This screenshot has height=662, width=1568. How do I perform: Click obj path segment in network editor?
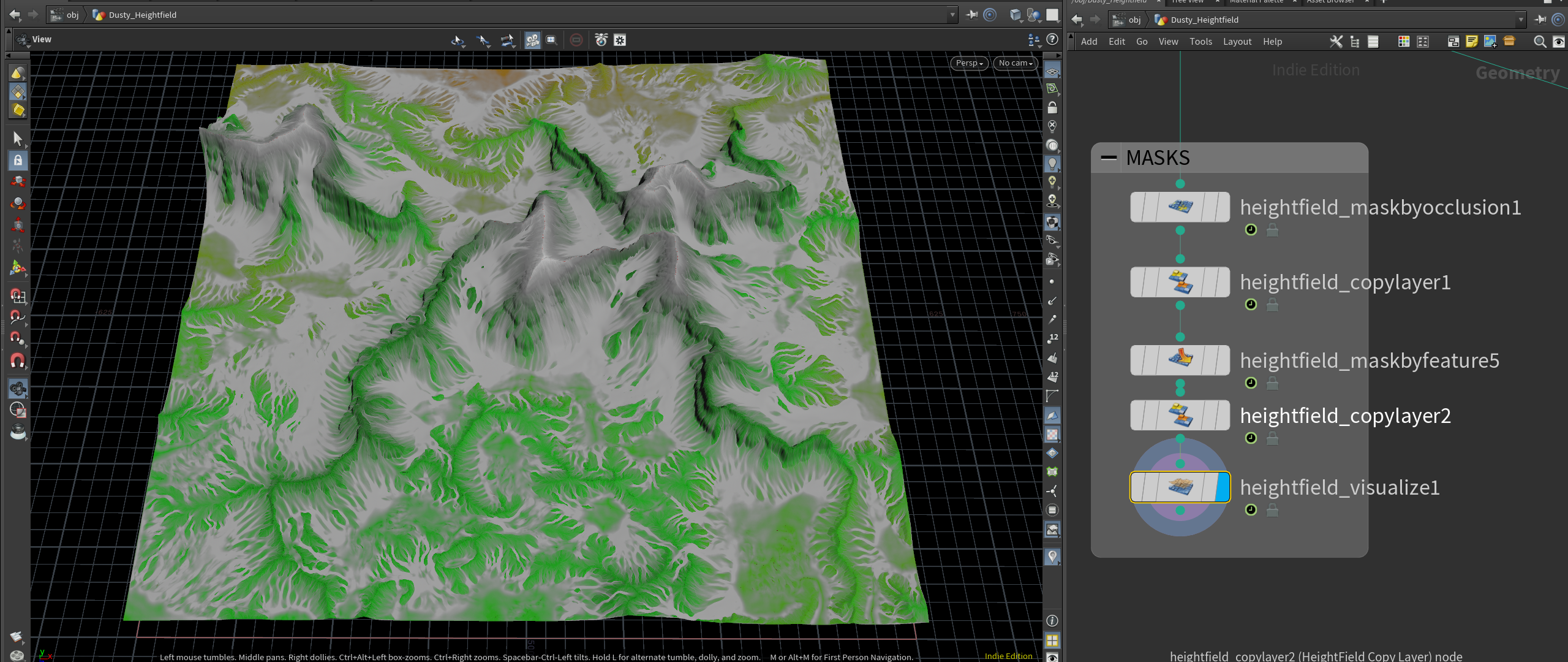(1134, 20)
